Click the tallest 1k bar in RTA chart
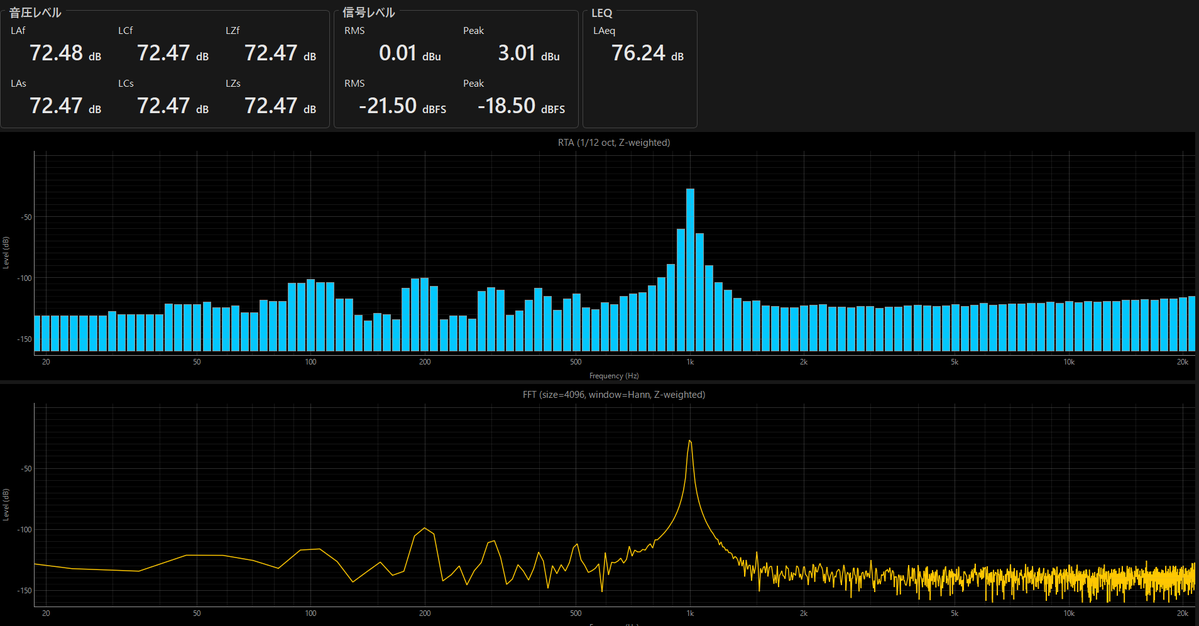 click(x=690, y=269)
